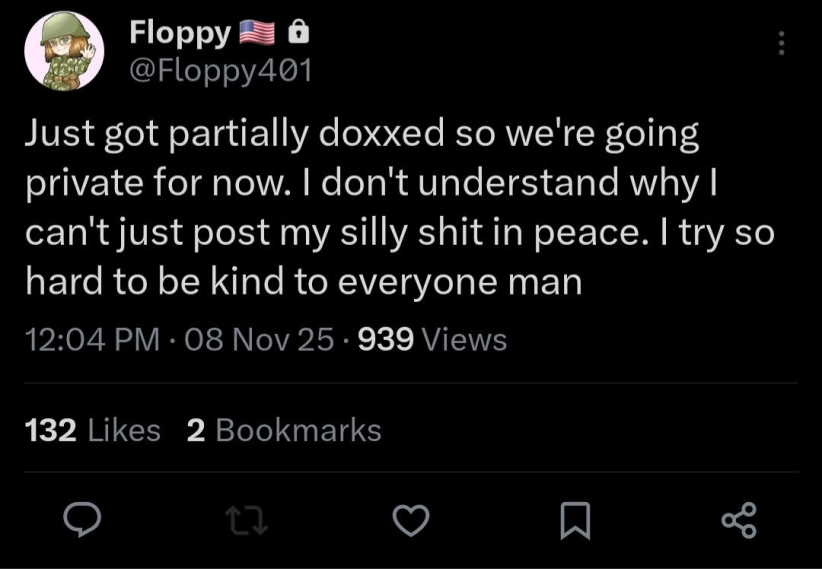Screen dimensions: 822x569
Task: Click the Views label
Action: click(x=465, y=340)
